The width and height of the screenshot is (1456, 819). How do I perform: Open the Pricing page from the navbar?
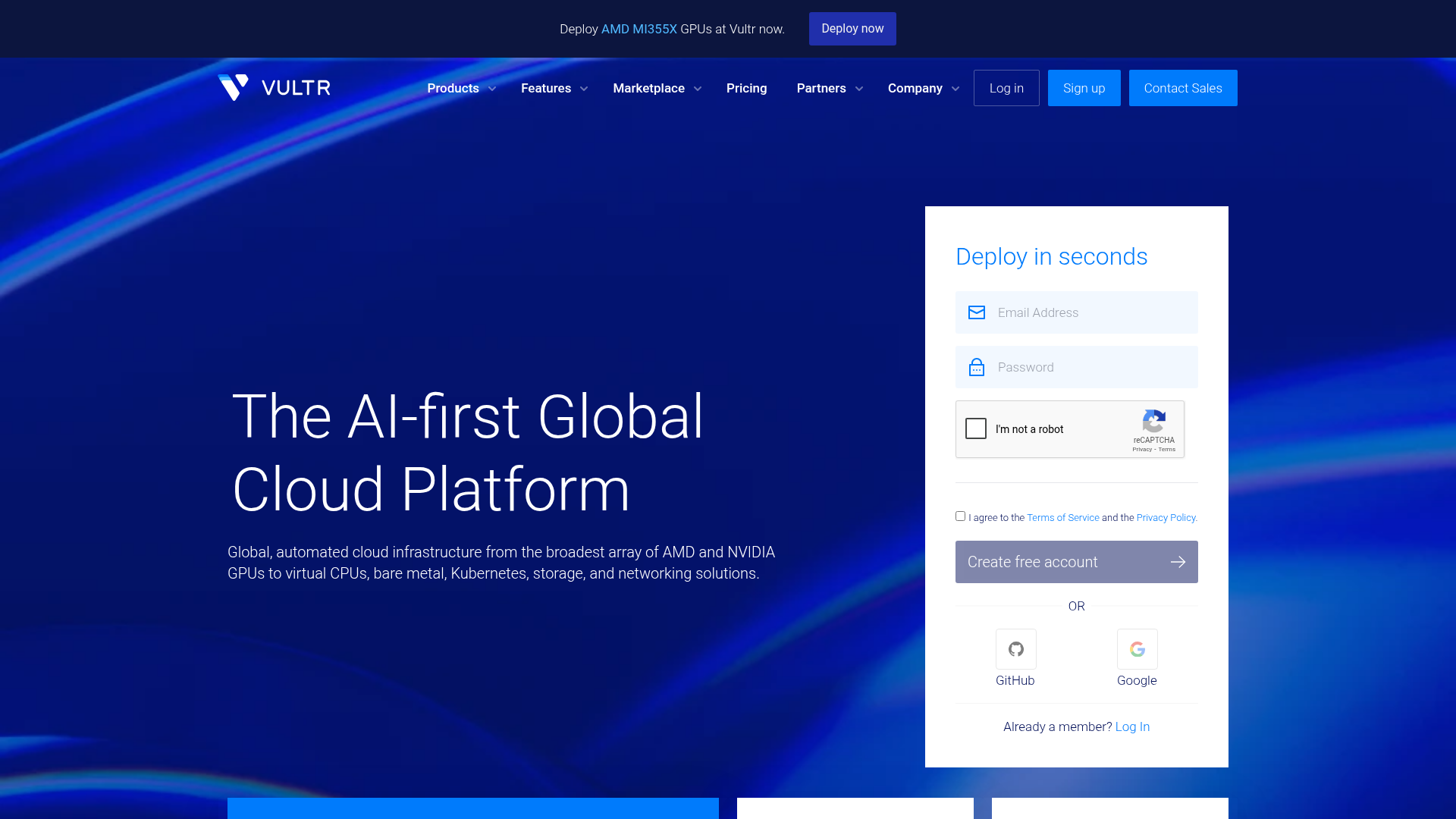click(747, 88)
